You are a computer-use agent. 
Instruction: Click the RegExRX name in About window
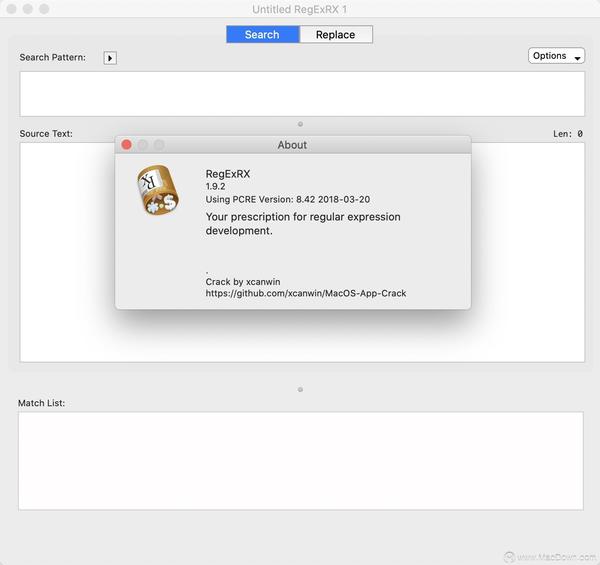coord(228,174)
